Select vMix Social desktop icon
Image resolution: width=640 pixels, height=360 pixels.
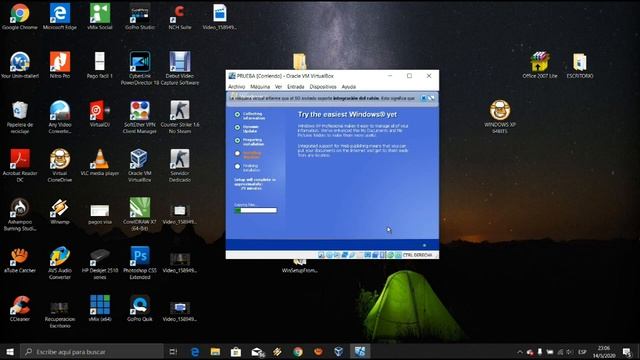pos(100,16)
